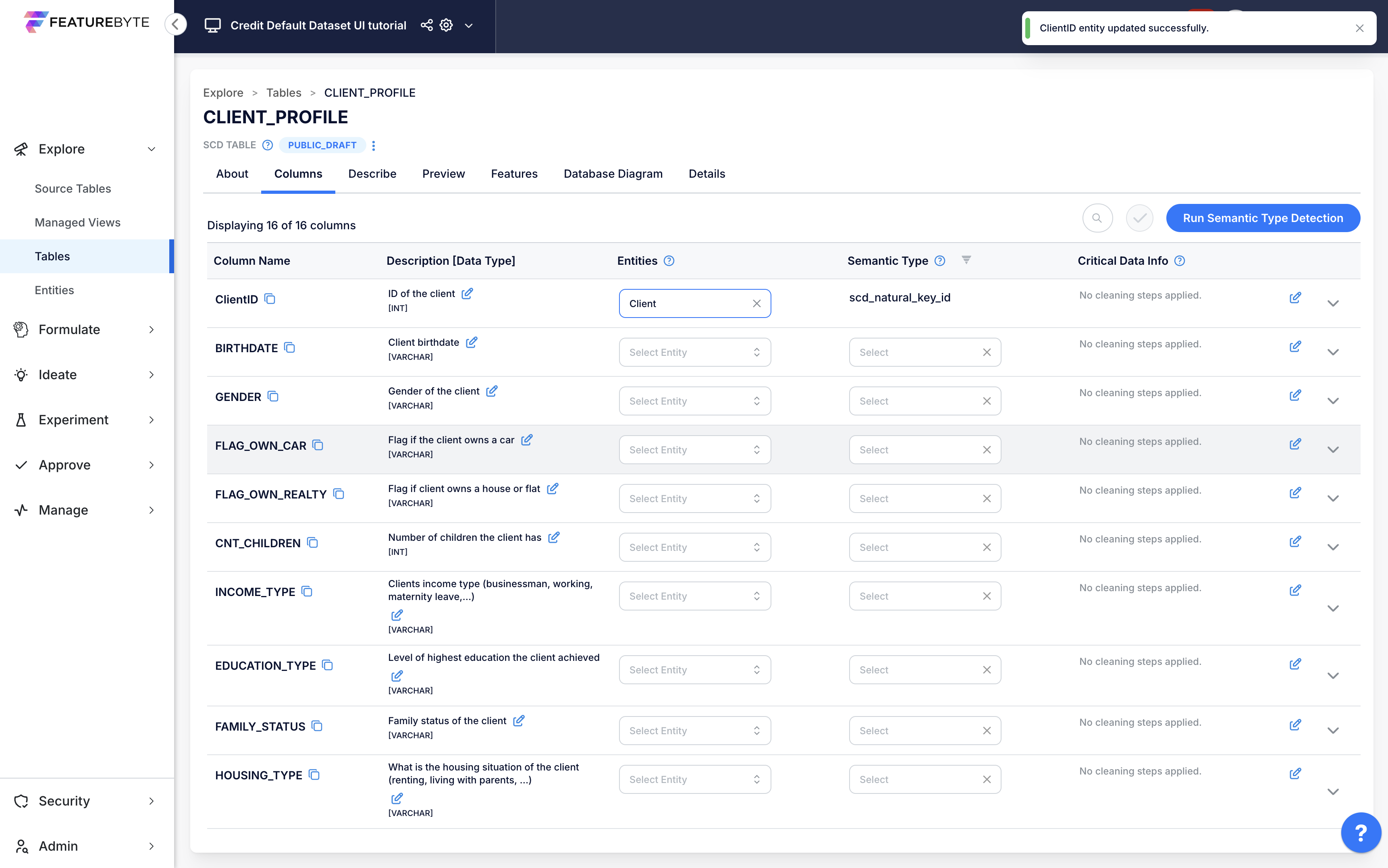The width and height of the screenshot is (1388, 868).
Task: Click Run Semantic Type Detection button
Action: [1262, 218]
